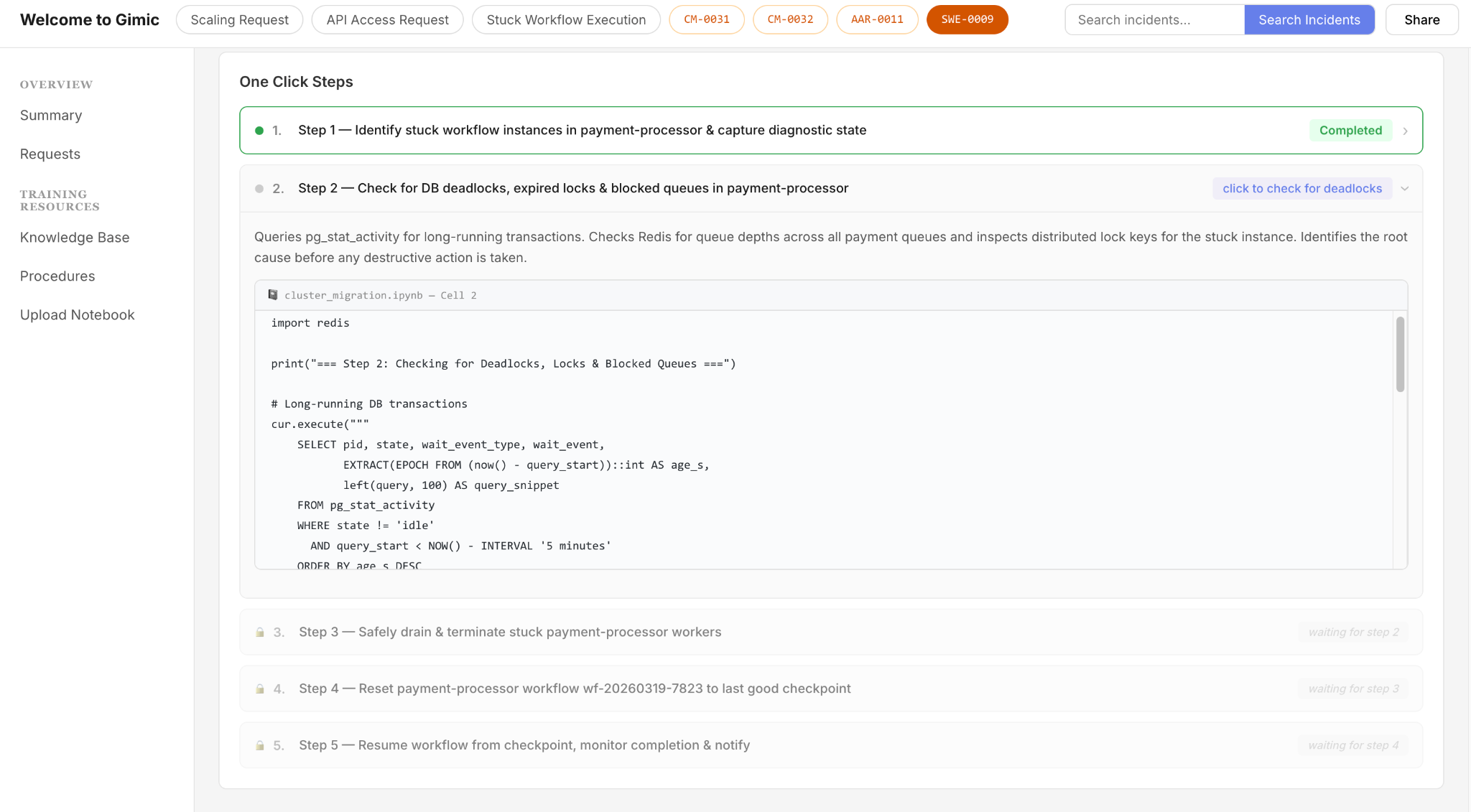Click the "WHERE state != 'idle'" code line
The height and width of the screenshot is (812, 1471).
[x=366, y=526]
